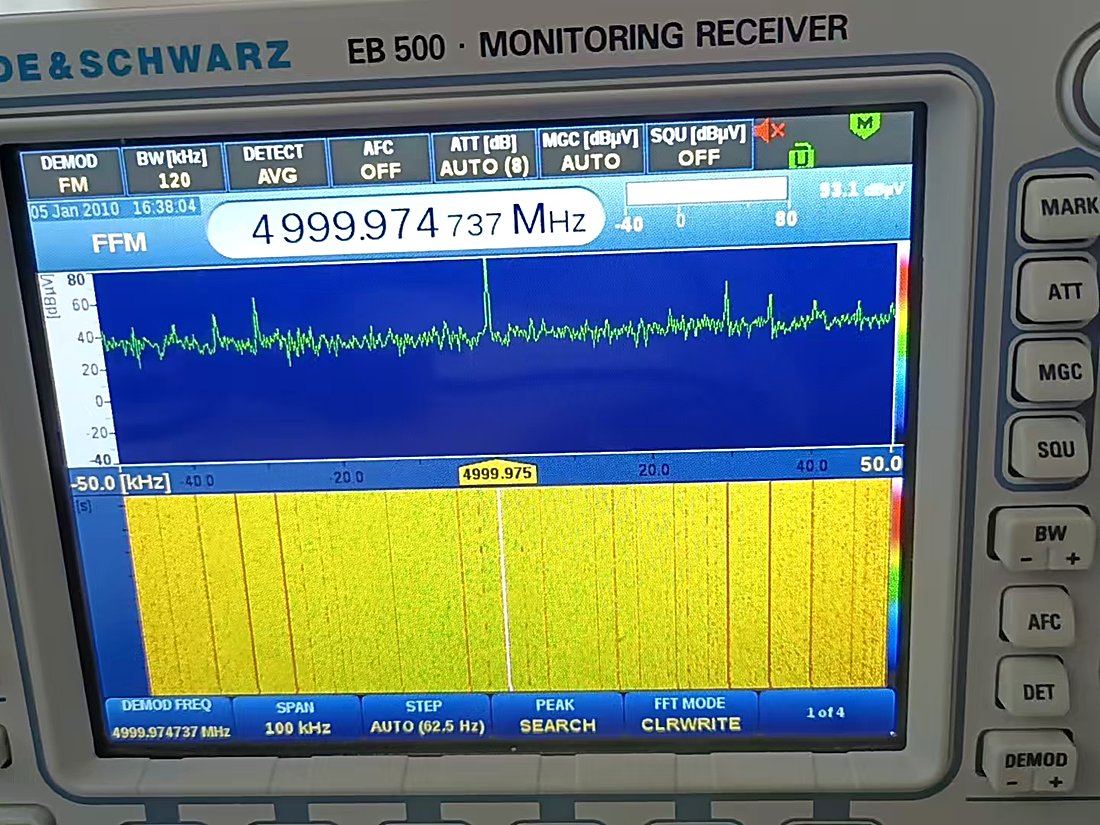Push the MARK hardware key
This screenshot has height=825, width=1100.
[x=1064, y=208]
